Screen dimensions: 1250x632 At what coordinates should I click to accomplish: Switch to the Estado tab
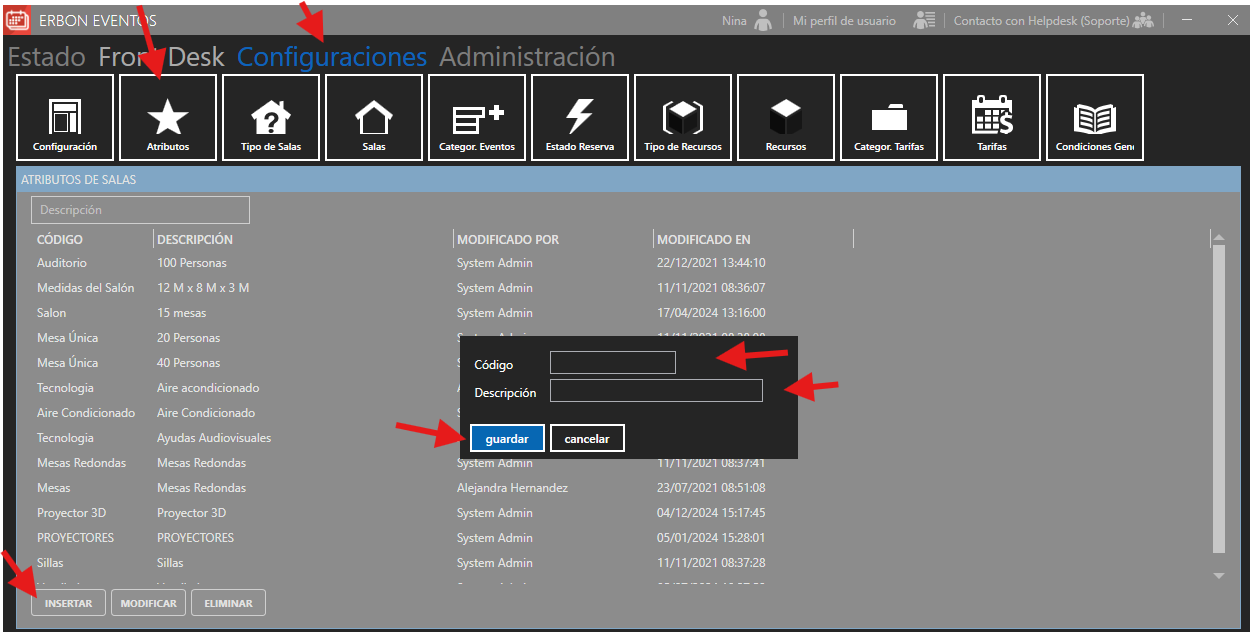(x=46, y=57)
